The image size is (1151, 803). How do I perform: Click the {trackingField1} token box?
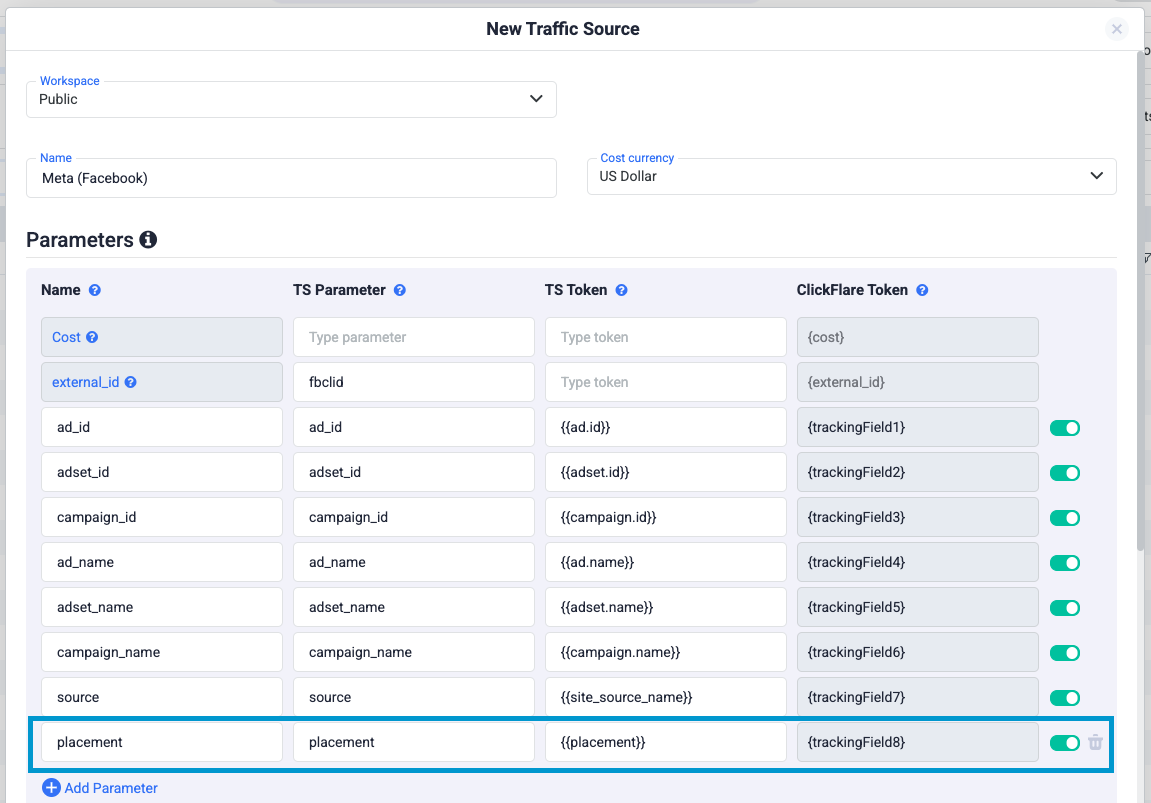click(x=918, y=427)
